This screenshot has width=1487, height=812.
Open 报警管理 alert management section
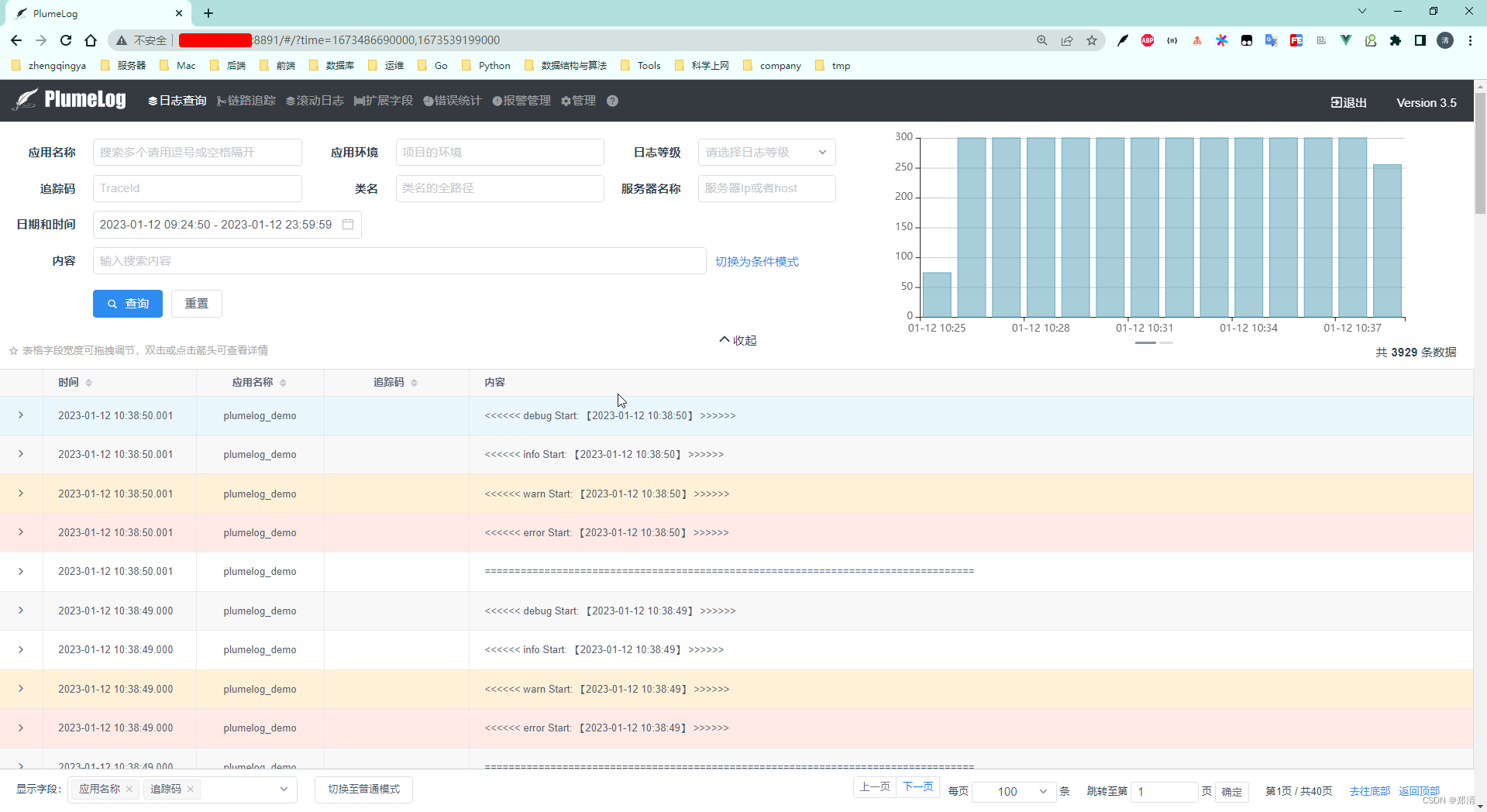(x=521, y=101)
